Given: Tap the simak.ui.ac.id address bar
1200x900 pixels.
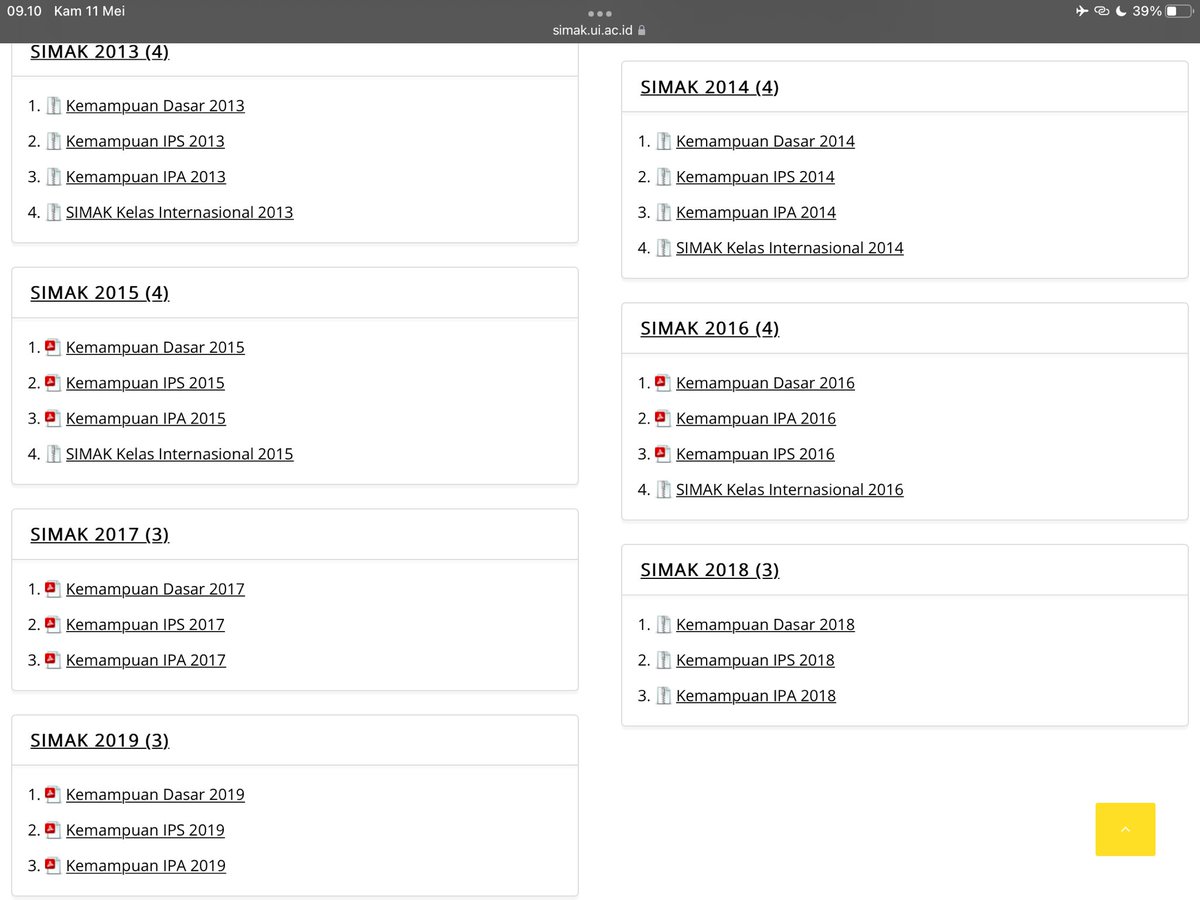Looking at the screenshot, I should [600, 30].
